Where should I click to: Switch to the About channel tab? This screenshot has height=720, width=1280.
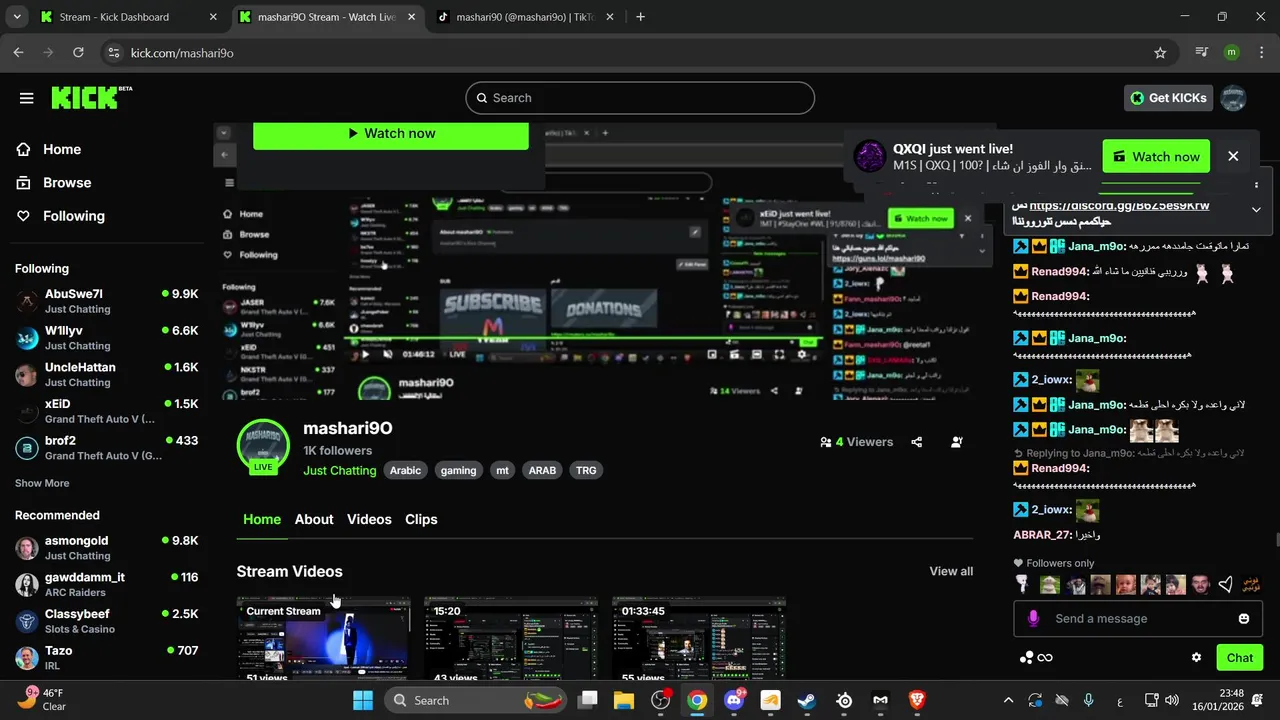(x=314, y=519)
